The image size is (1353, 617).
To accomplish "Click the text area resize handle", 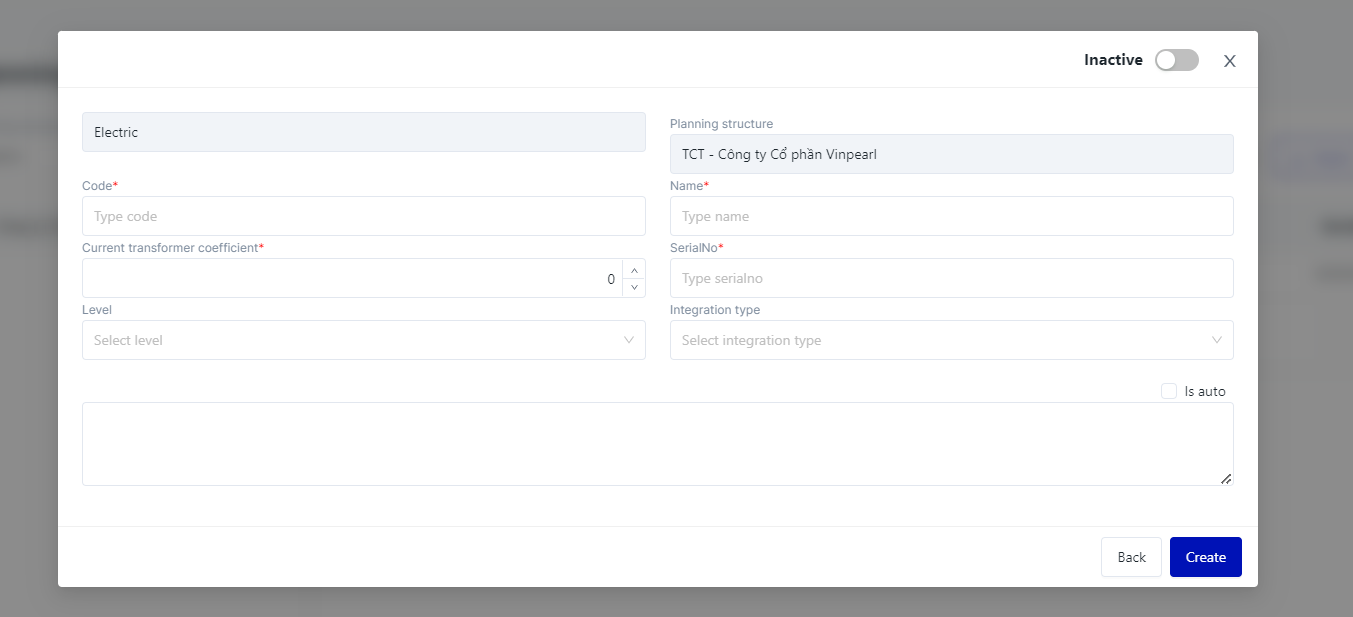I will (1226, 479).
